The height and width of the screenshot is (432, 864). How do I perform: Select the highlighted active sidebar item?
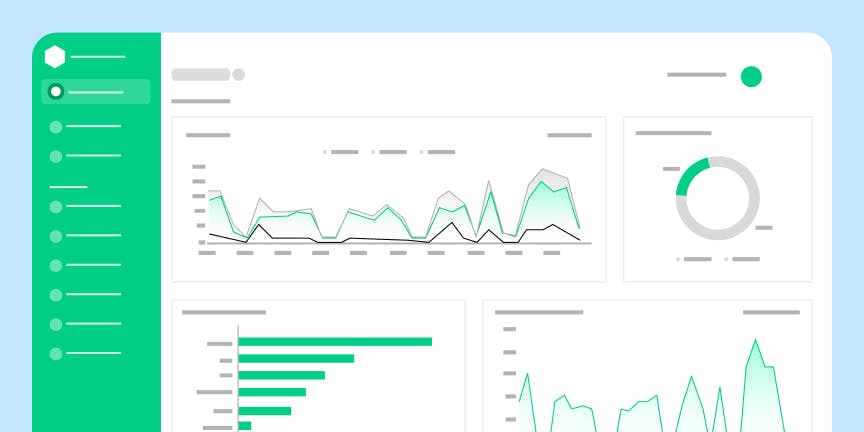point(96,91)
